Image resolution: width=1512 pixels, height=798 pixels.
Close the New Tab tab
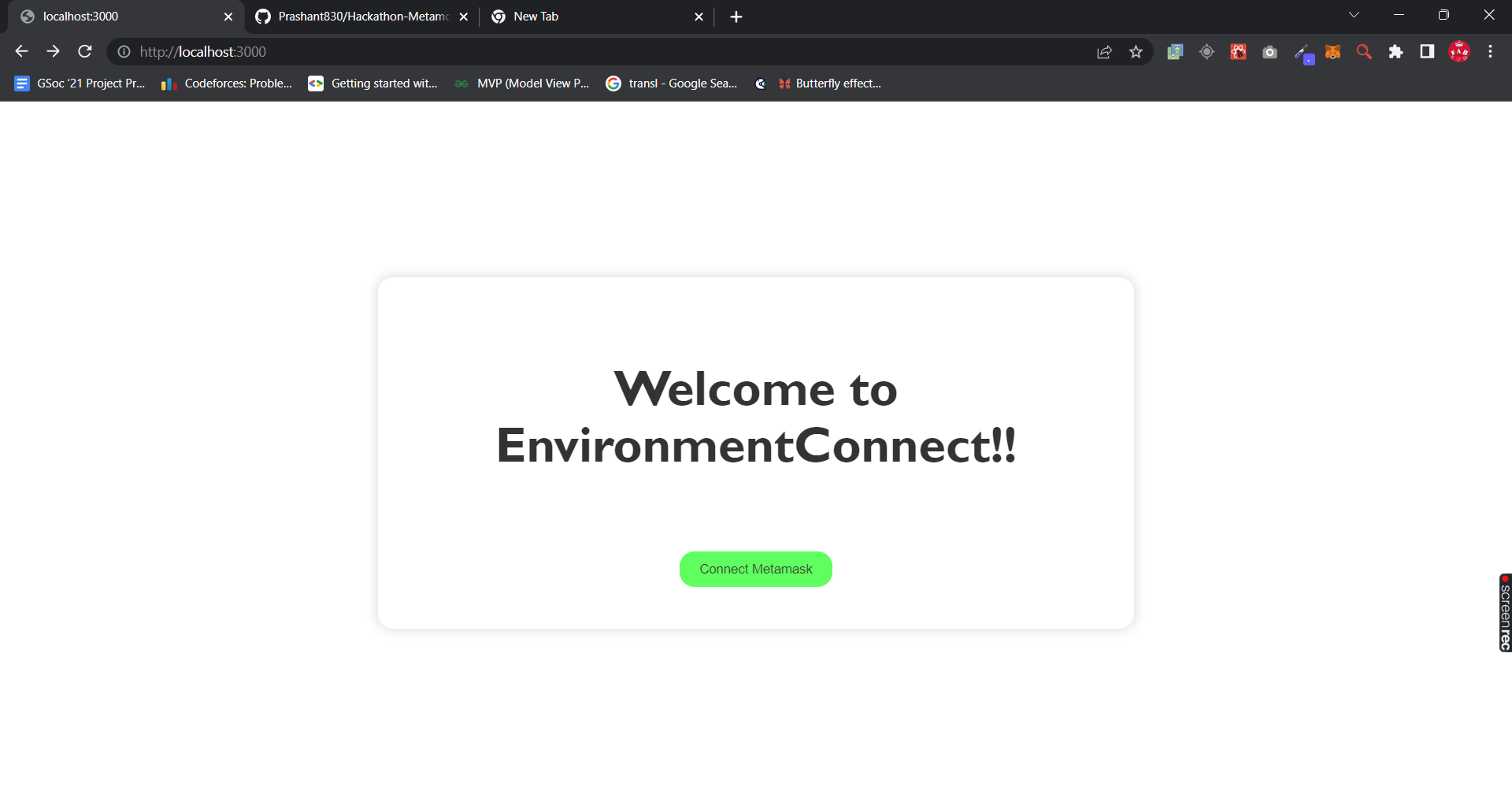[699, 17]
